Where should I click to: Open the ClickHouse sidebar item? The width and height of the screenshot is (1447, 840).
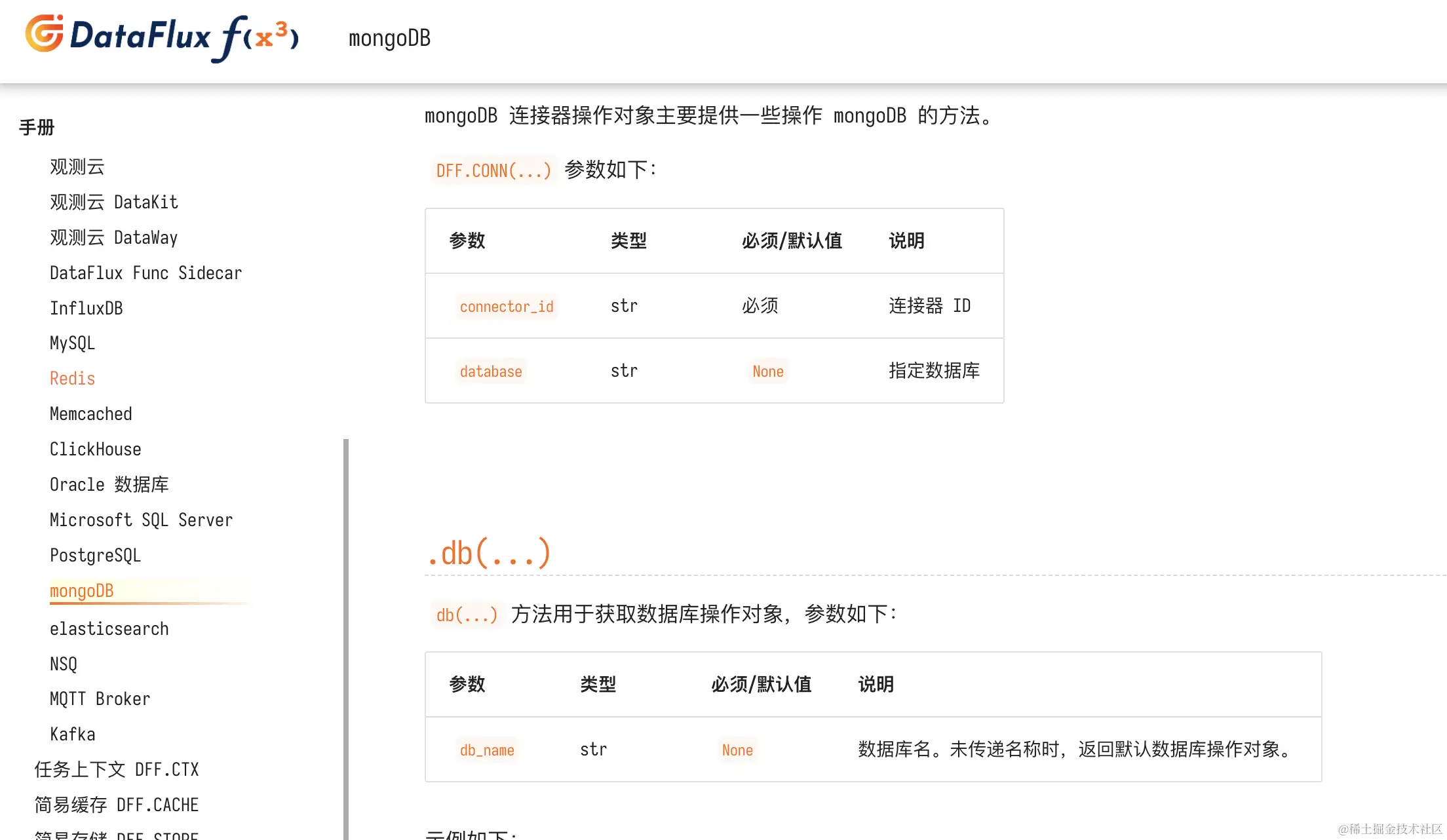(95, 449)
